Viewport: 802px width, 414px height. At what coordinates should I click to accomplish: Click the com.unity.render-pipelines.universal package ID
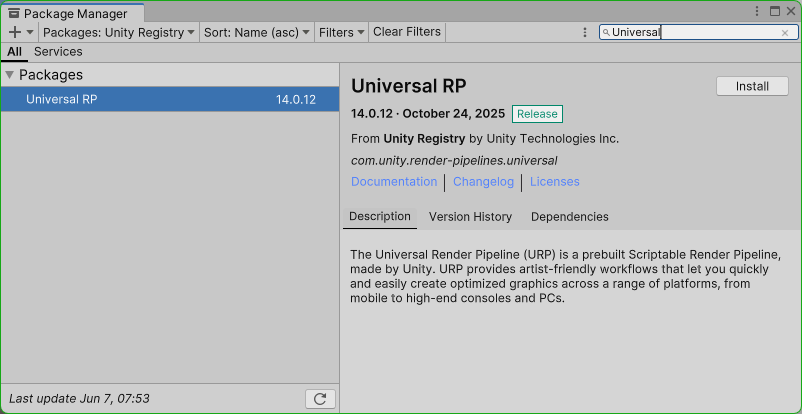tap(454, 161)
